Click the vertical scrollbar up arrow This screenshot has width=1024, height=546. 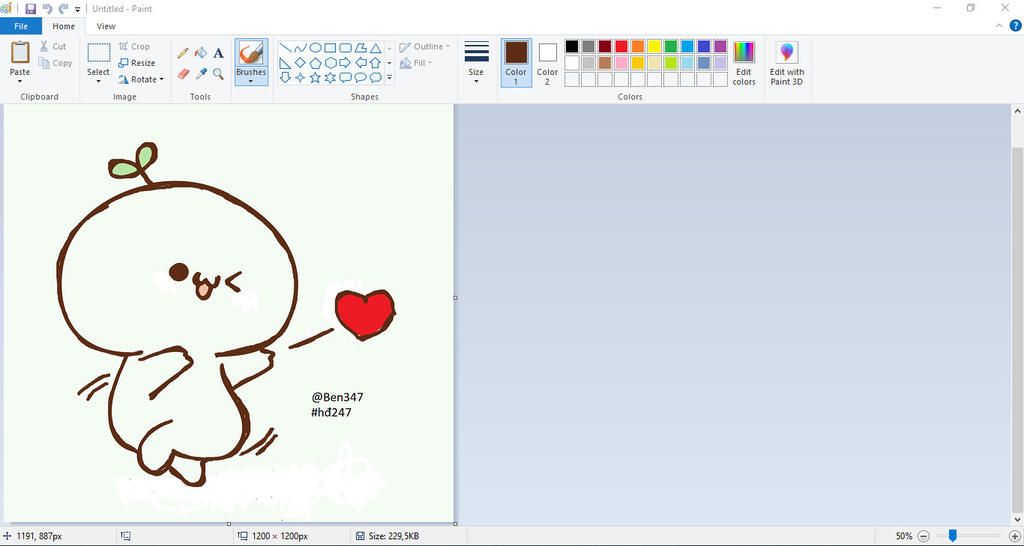point(1017,111)
